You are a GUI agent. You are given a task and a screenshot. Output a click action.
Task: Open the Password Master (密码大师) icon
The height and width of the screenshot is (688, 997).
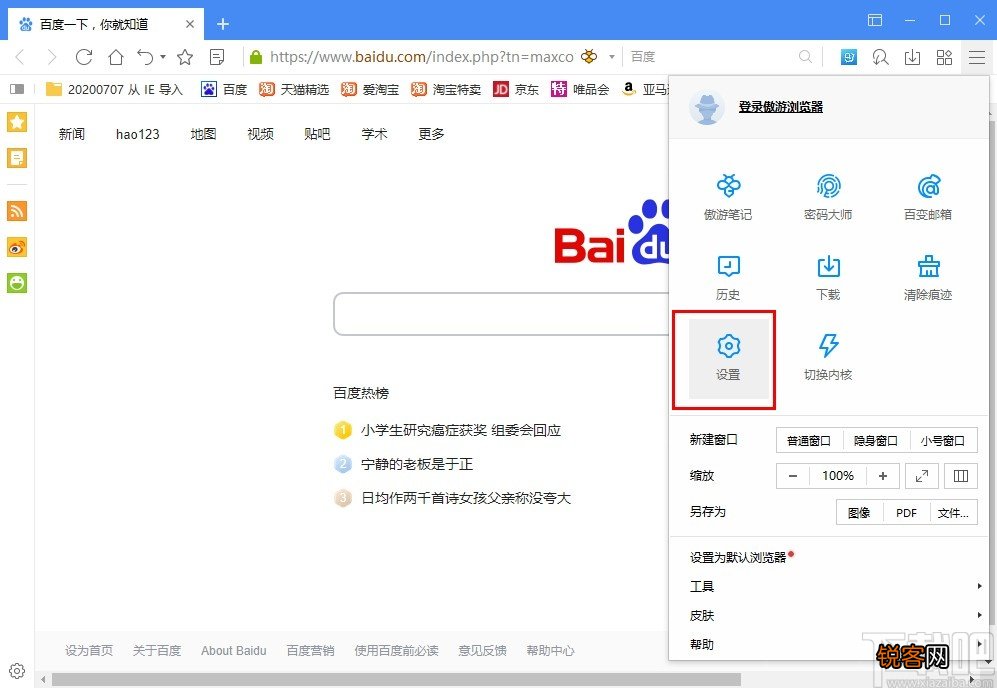pos(828,198)
